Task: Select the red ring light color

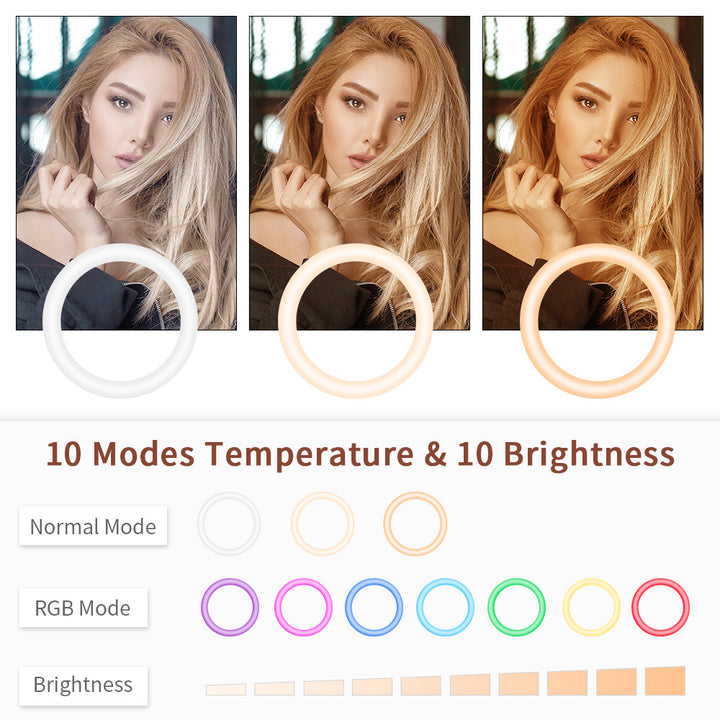Action: 661,607
